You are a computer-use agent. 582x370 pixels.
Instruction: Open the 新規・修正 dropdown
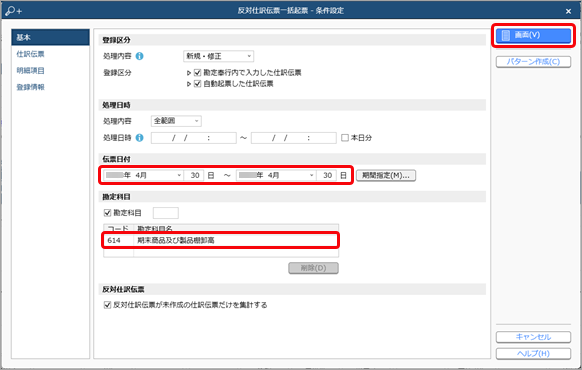click(219, 56)
